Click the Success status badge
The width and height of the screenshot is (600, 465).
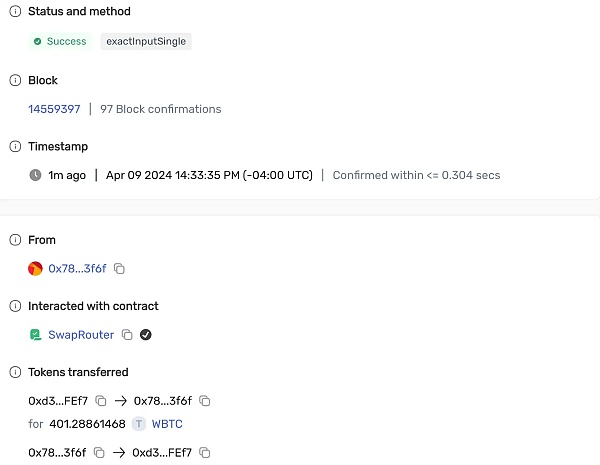[x=60, y=42]
